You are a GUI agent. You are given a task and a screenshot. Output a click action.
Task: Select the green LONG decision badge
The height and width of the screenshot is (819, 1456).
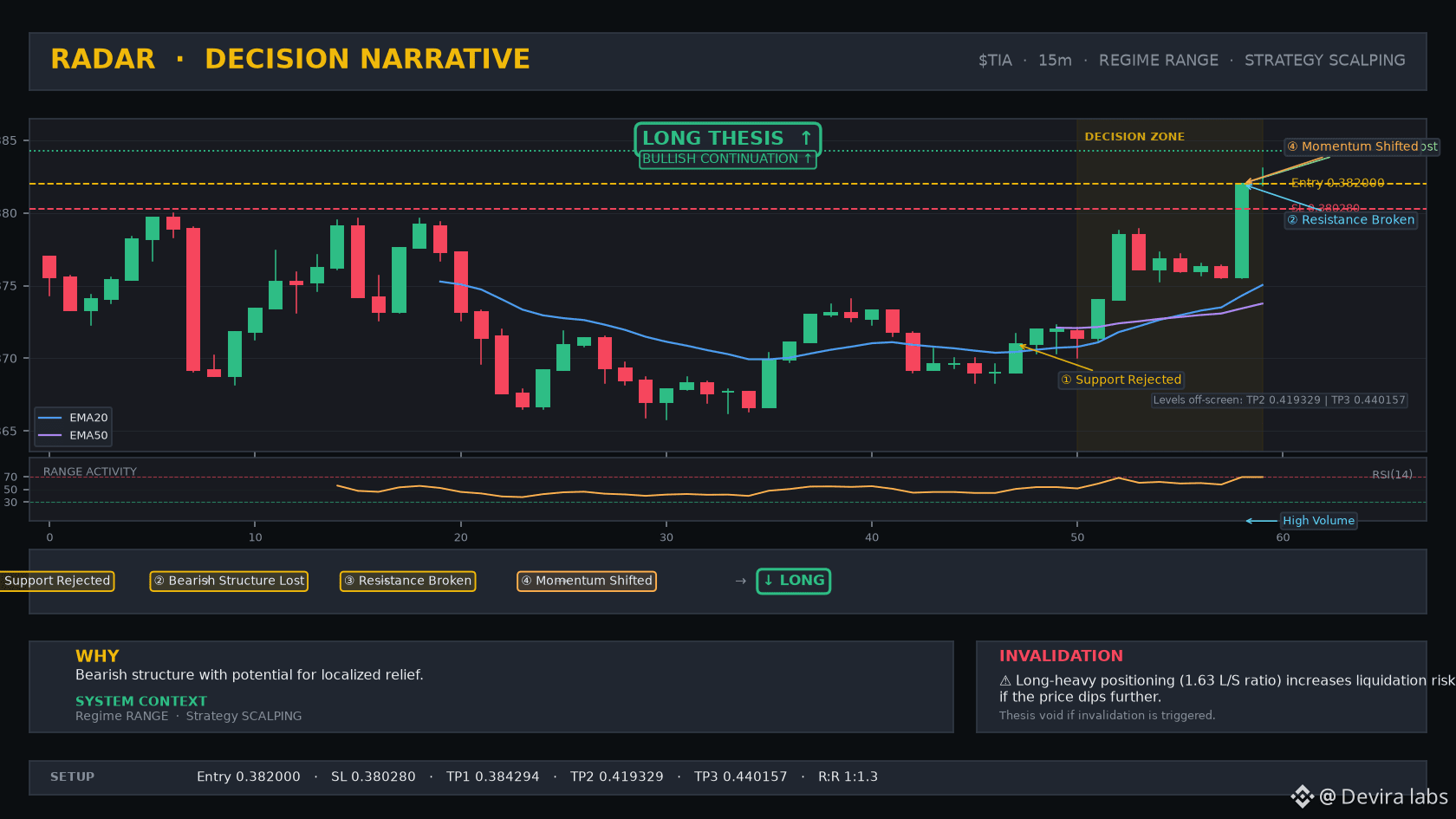pyautogui.click(x=794, y=581)
